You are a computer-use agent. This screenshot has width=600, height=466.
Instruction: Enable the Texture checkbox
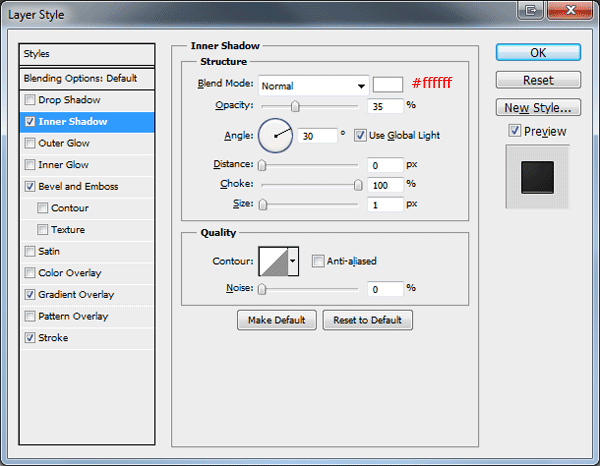tap(42, 230)
